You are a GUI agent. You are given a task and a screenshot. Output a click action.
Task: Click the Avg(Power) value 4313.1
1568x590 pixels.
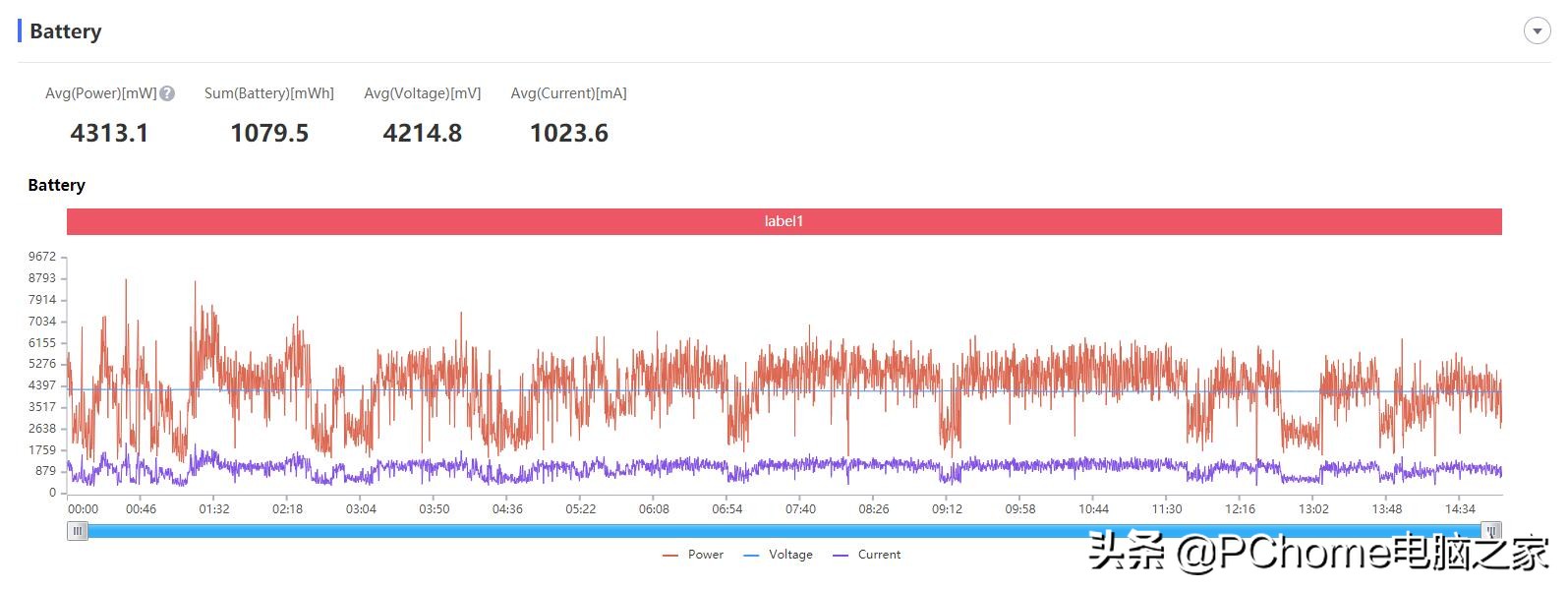click(109, 133)
